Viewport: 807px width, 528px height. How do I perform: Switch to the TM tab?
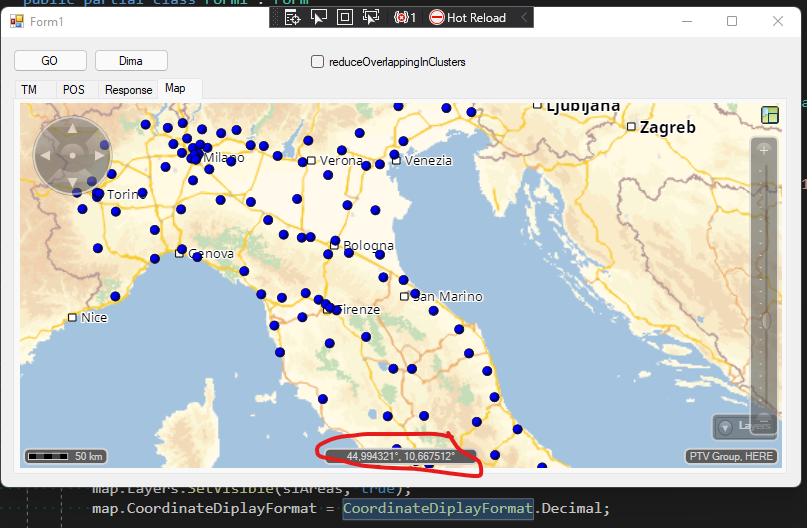point(29,89)
